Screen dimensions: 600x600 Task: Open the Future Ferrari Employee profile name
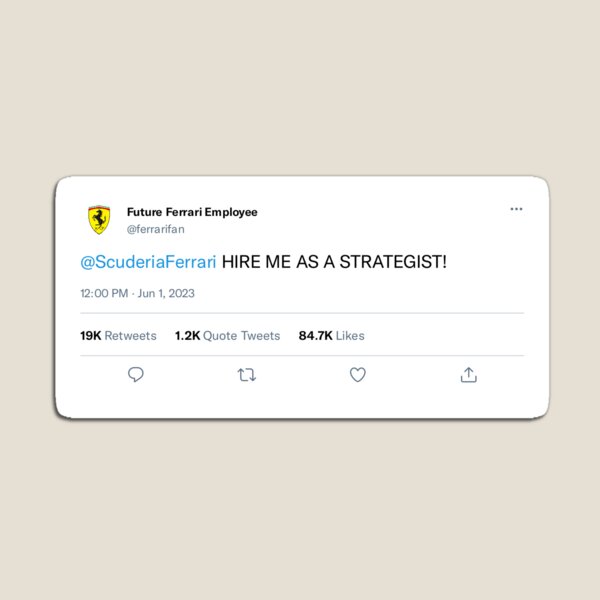pos(192,212)
